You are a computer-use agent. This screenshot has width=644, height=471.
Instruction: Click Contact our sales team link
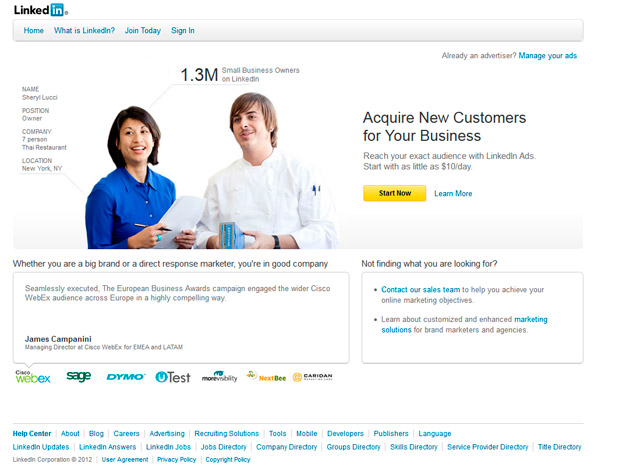pos(421,289)
